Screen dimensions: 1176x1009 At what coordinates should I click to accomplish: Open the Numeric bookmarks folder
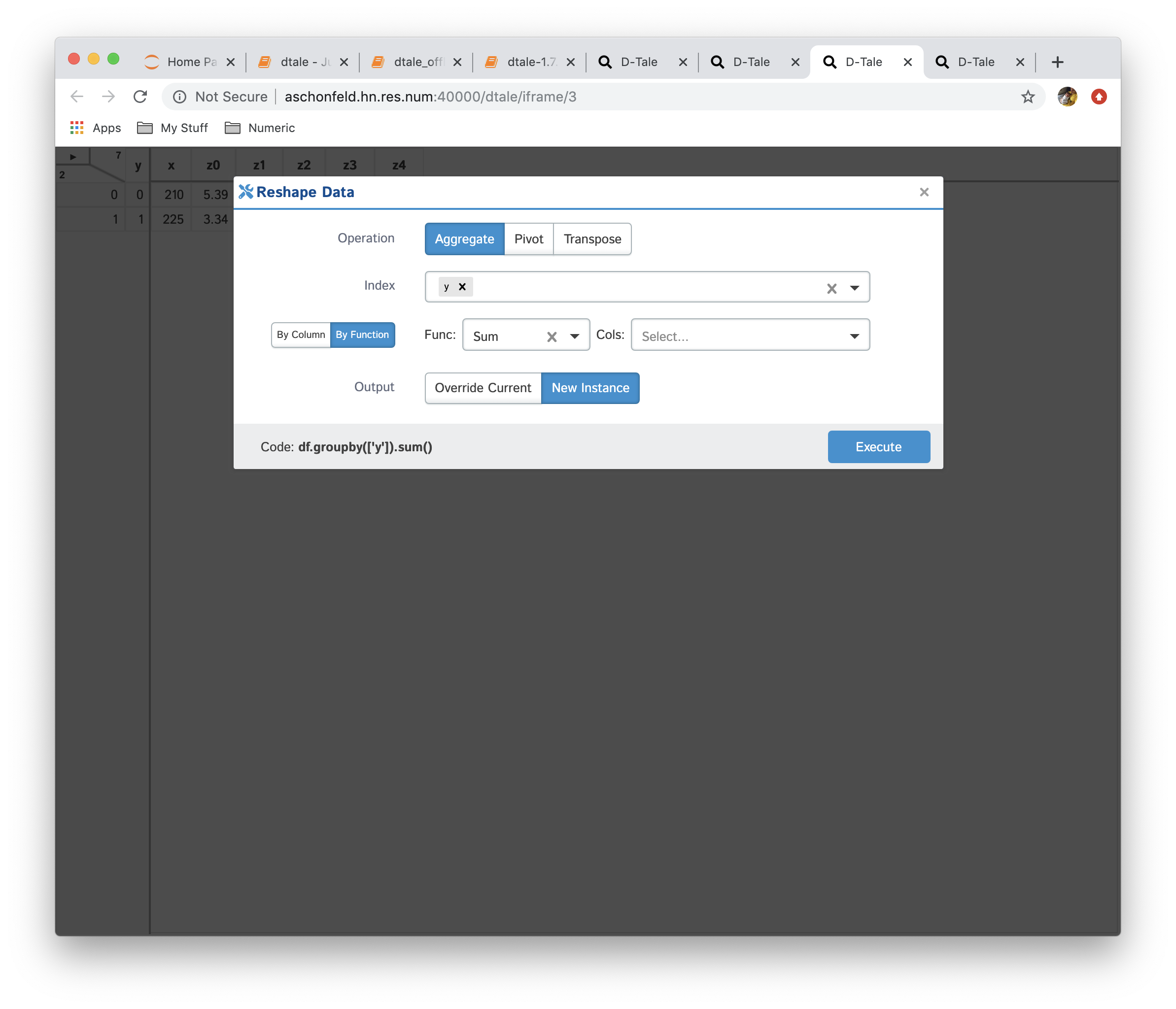[x=260, y=128]
